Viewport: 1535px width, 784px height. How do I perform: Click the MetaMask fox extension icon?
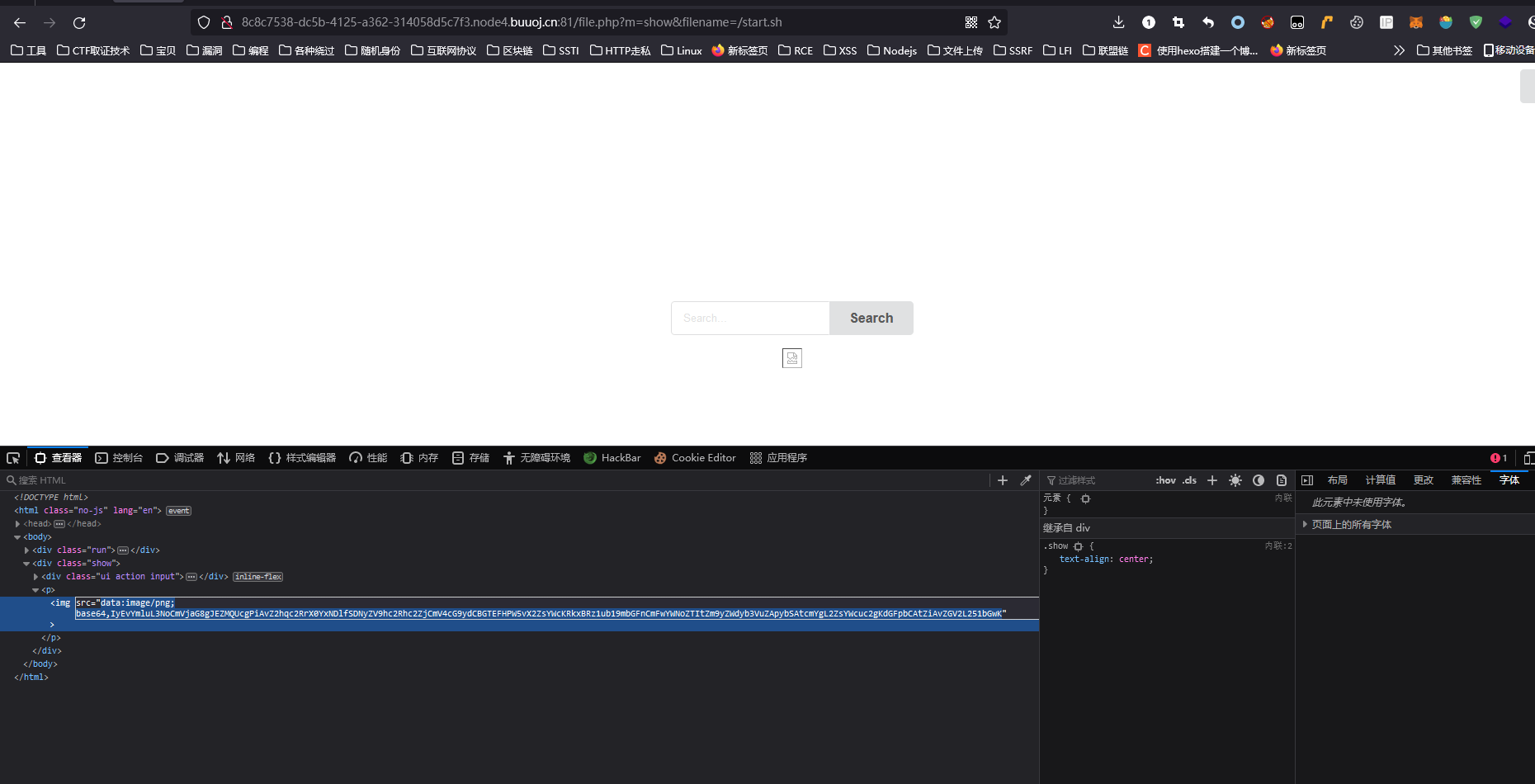pyautogui.click(x=1416, y=22)
